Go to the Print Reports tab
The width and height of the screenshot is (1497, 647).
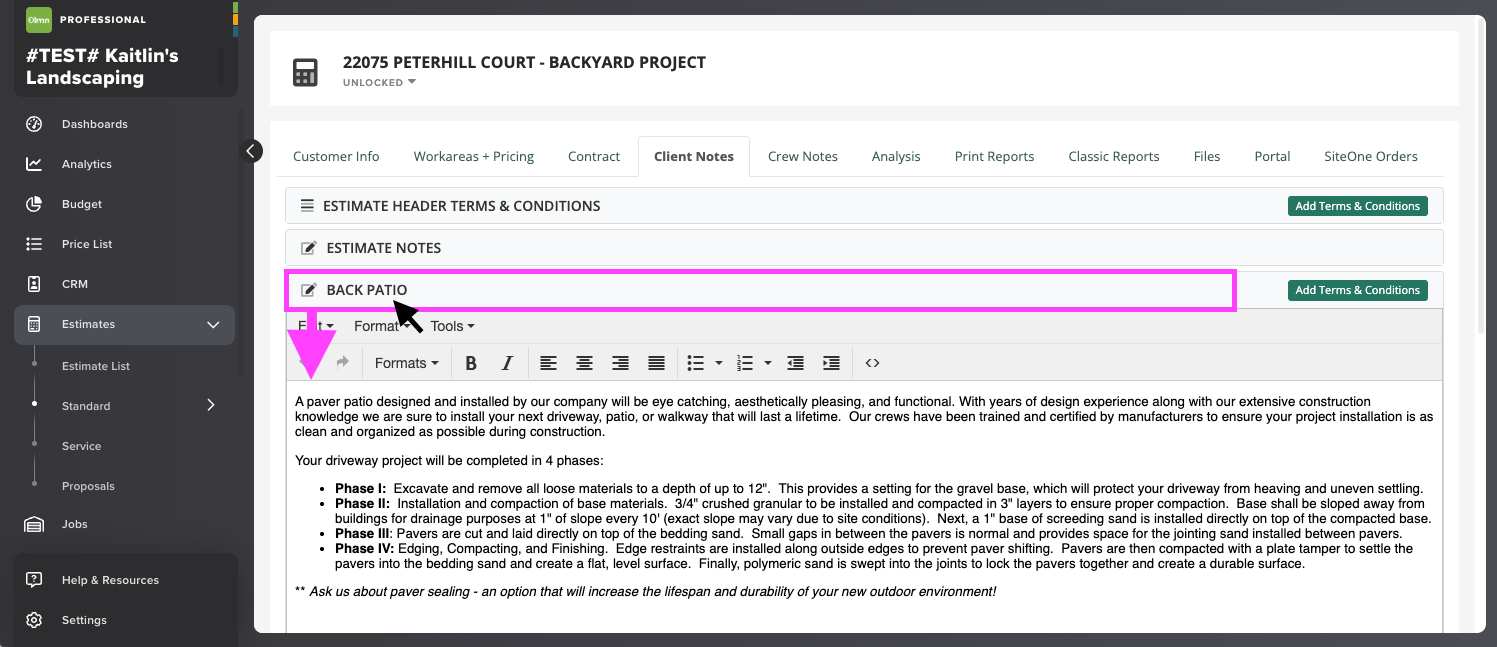click(x=995, y=156)
